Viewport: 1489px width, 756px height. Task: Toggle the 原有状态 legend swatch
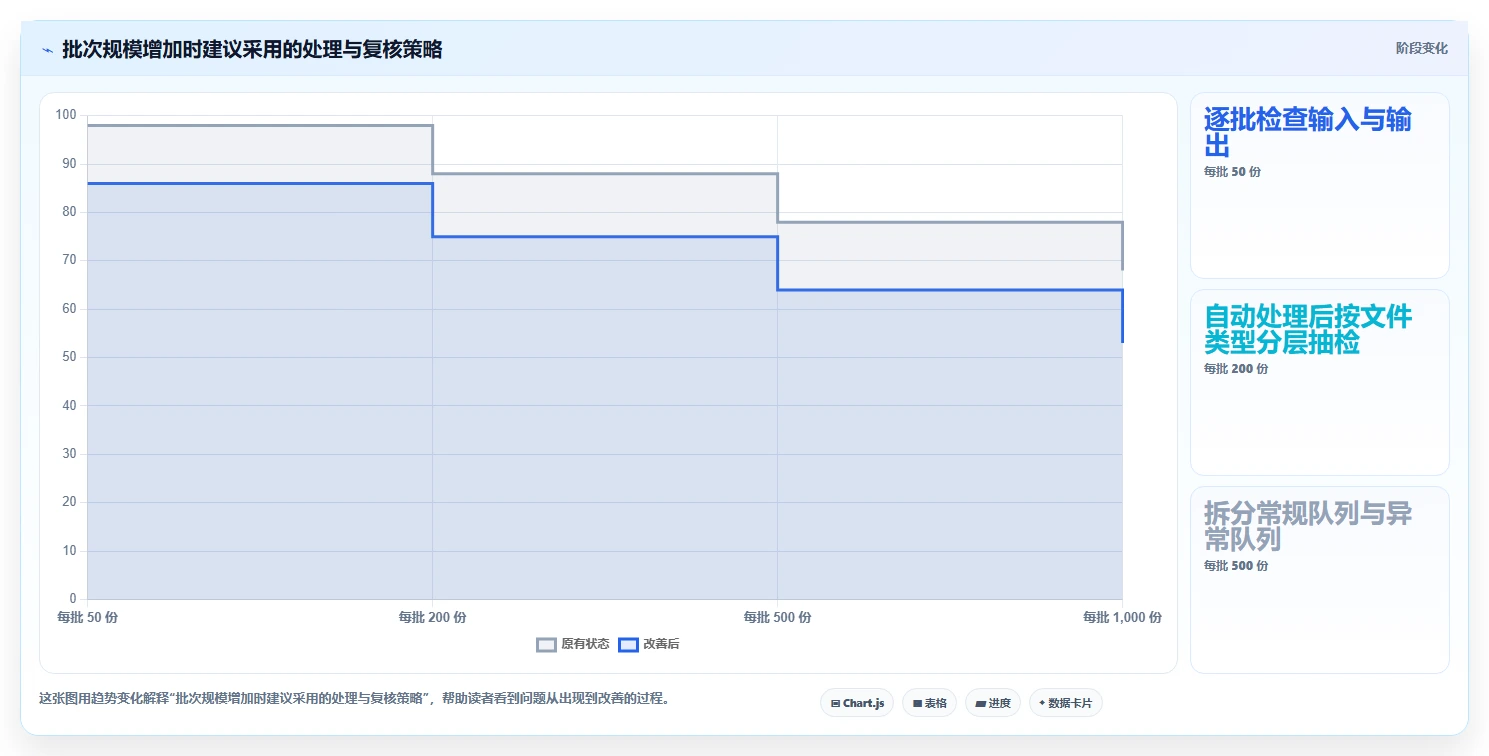(x=546, y=645)
